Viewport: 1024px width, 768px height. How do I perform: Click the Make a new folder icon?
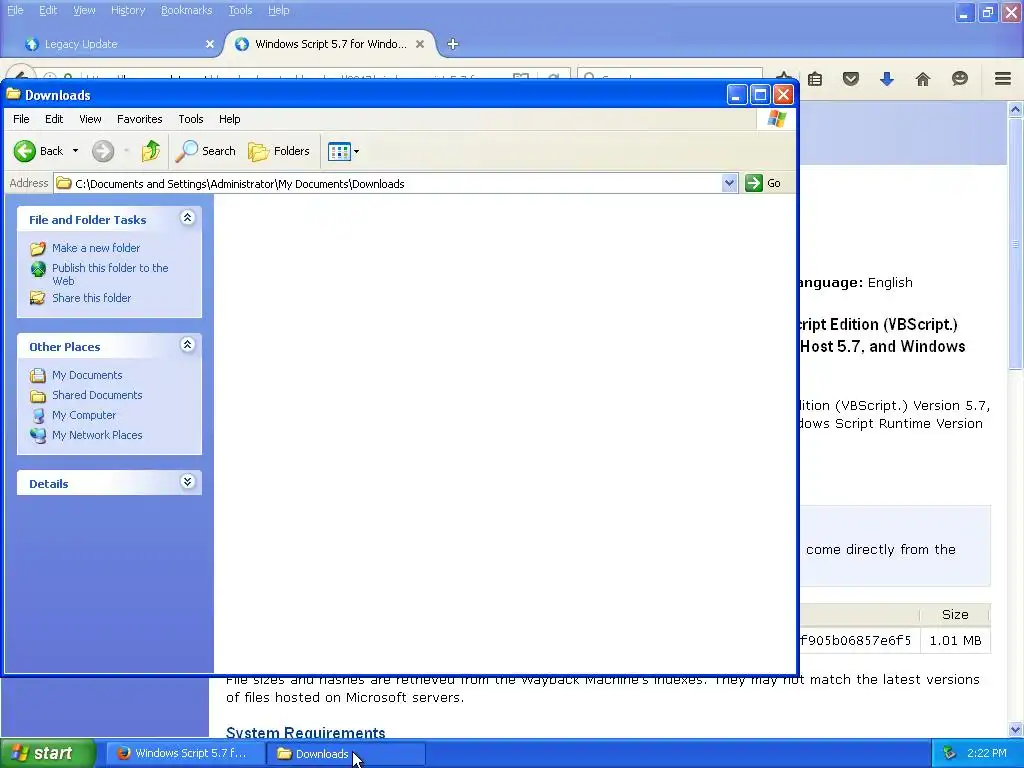[x=38, y=248]
